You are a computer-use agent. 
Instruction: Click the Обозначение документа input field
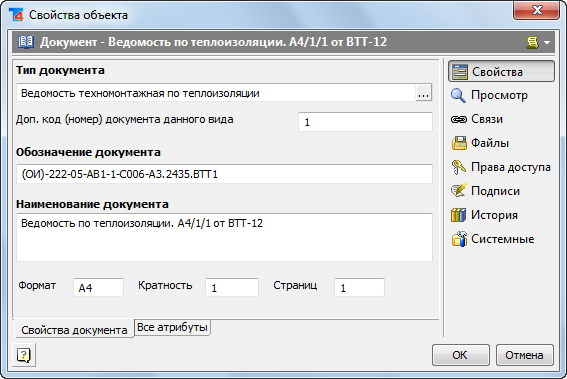(224, 174)
